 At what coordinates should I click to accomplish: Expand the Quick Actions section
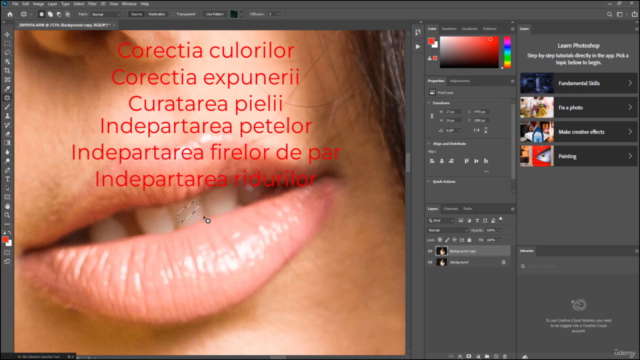(x=429, y=182)
